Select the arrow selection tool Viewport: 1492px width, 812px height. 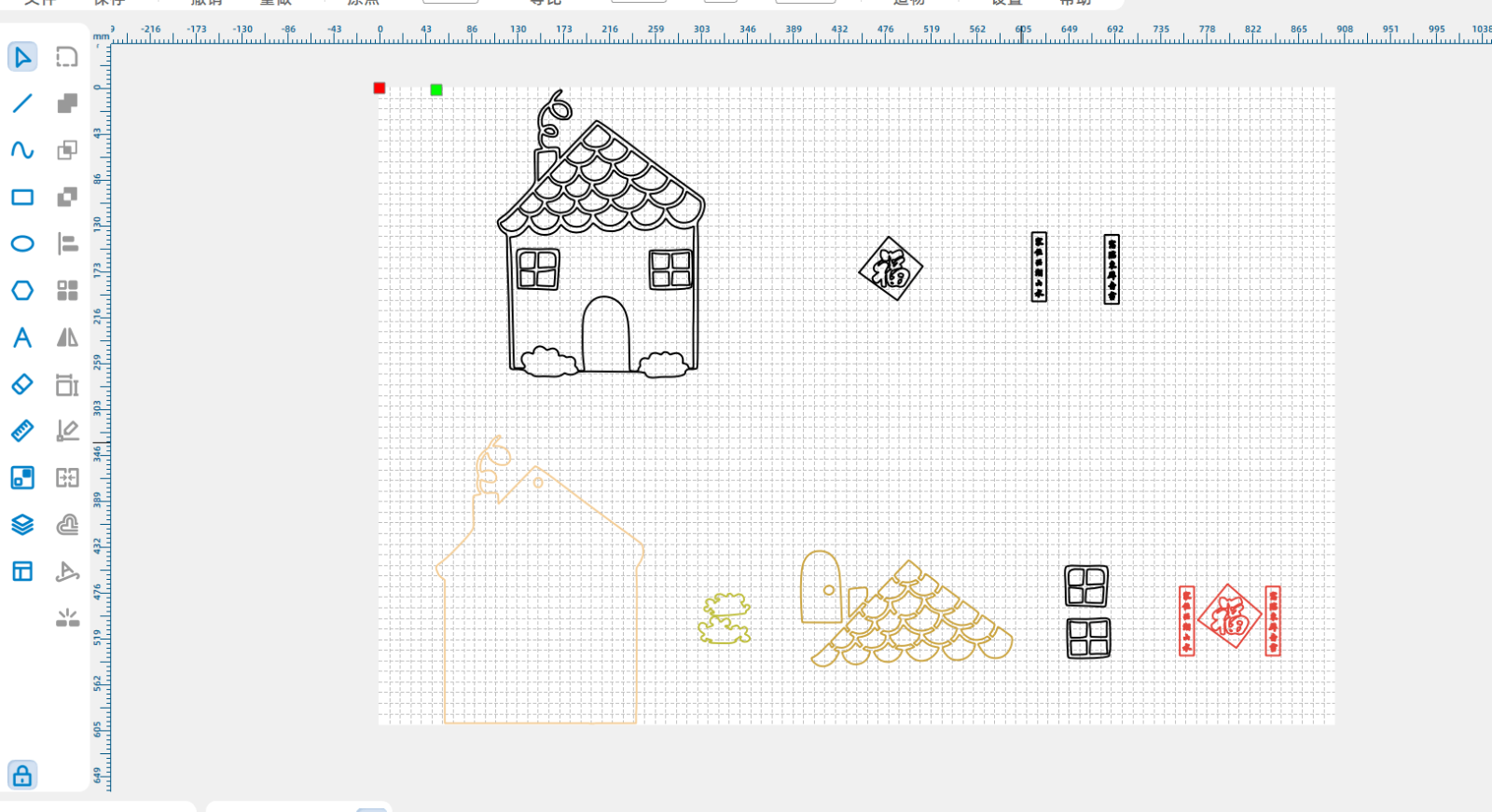pyautogui.click(x=22, y=57)
